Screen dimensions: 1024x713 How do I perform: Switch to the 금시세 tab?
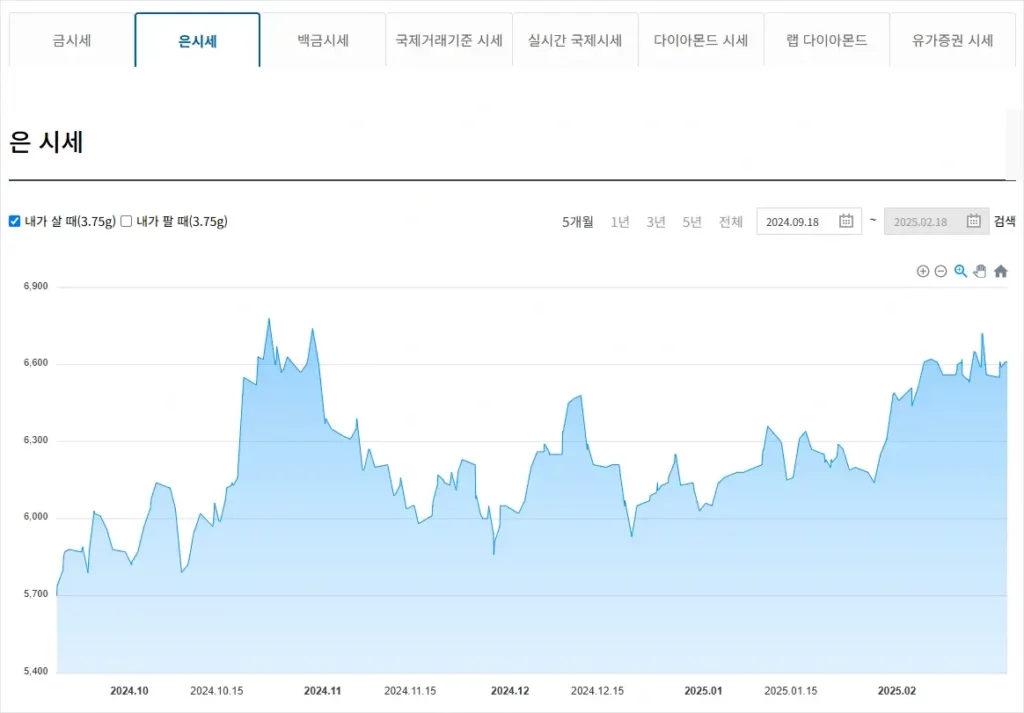[x=72, y=41]
